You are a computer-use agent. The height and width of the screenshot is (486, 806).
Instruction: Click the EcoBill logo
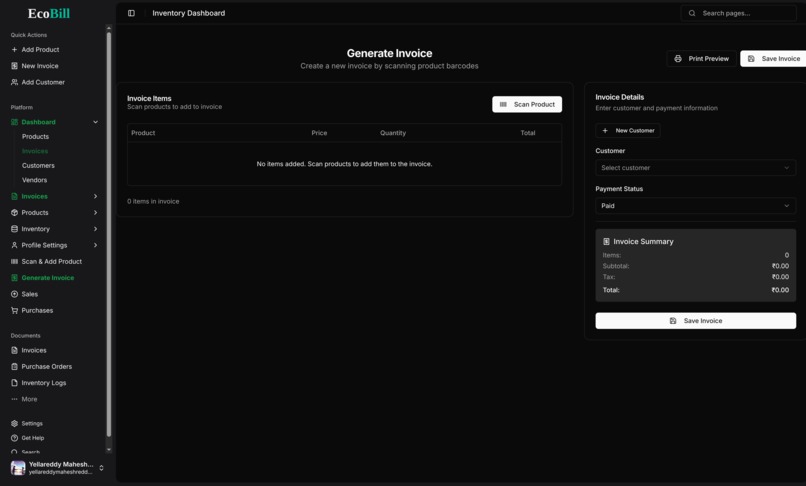click(49, 13)
